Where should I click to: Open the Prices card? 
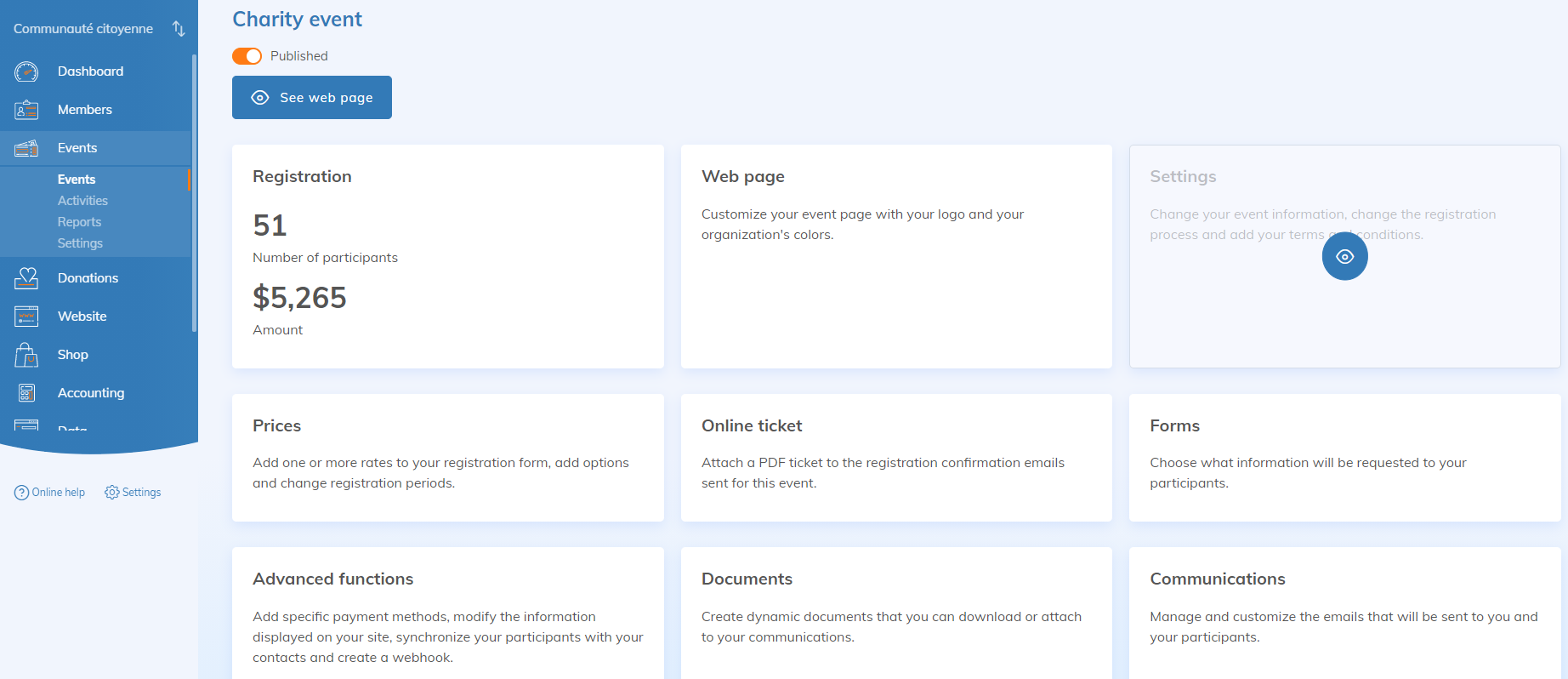point(447,457)
